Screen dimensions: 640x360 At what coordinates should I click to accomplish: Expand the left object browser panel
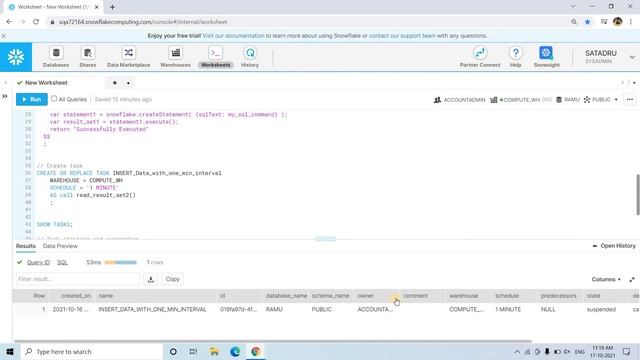pyautogui.click(x=5, y=96)
